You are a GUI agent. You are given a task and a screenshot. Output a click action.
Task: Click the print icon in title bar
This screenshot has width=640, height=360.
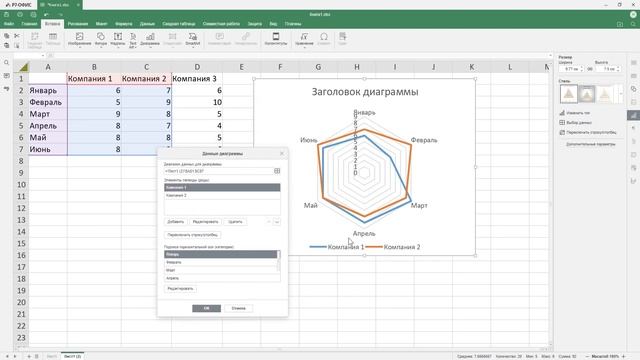coord(20,14)
